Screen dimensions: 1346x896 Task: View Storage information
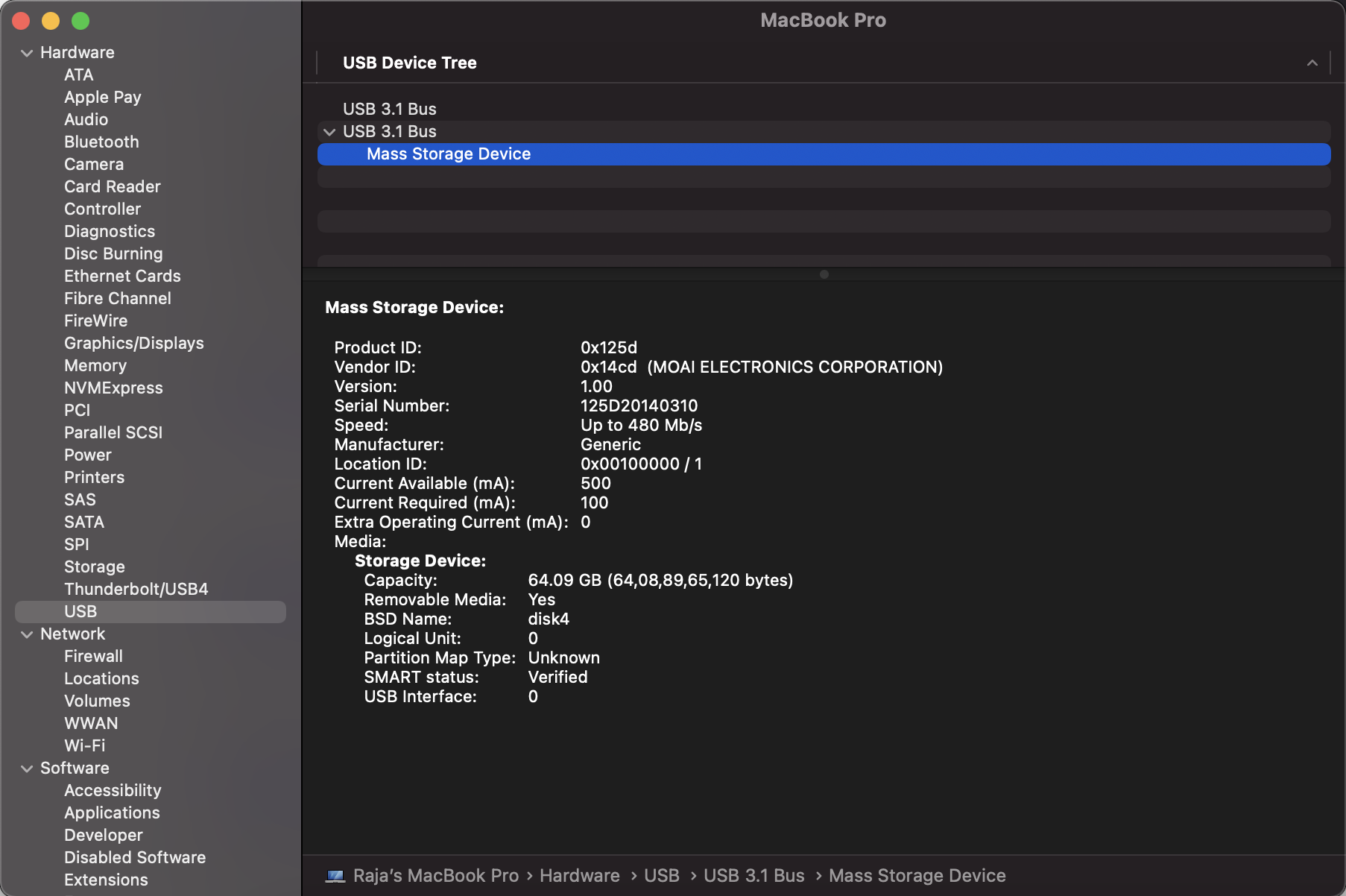click(x=95, y=567)
